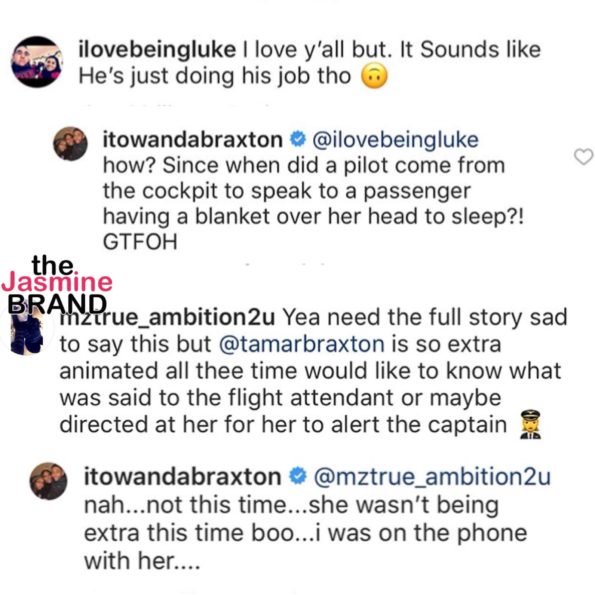Viewport: 595px width, 595px height.
Task: Open itowandabraxton's avatar in the last reply
Action: tap(49, 481)
